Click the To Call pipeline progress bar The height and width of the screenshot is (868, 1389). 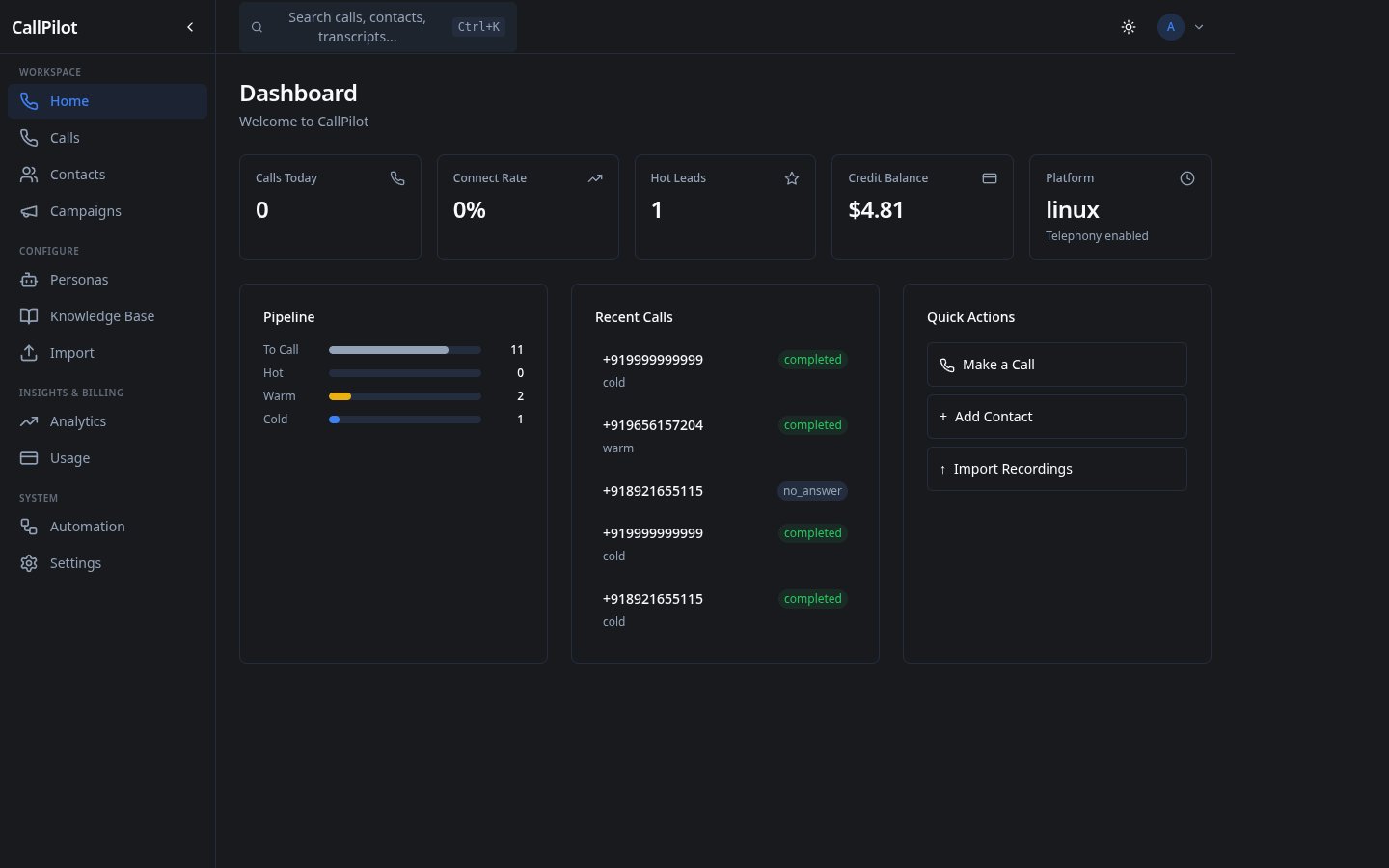(405, 350)
